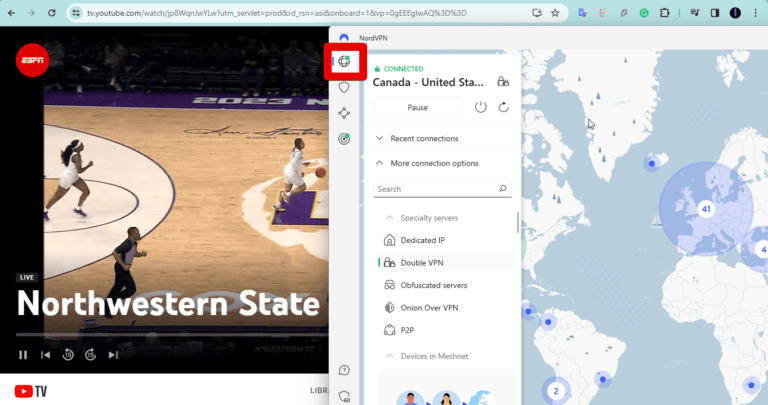Open the Threat Protection shield icon
This screenshot has width=768, height=405.
coord(344,88)
